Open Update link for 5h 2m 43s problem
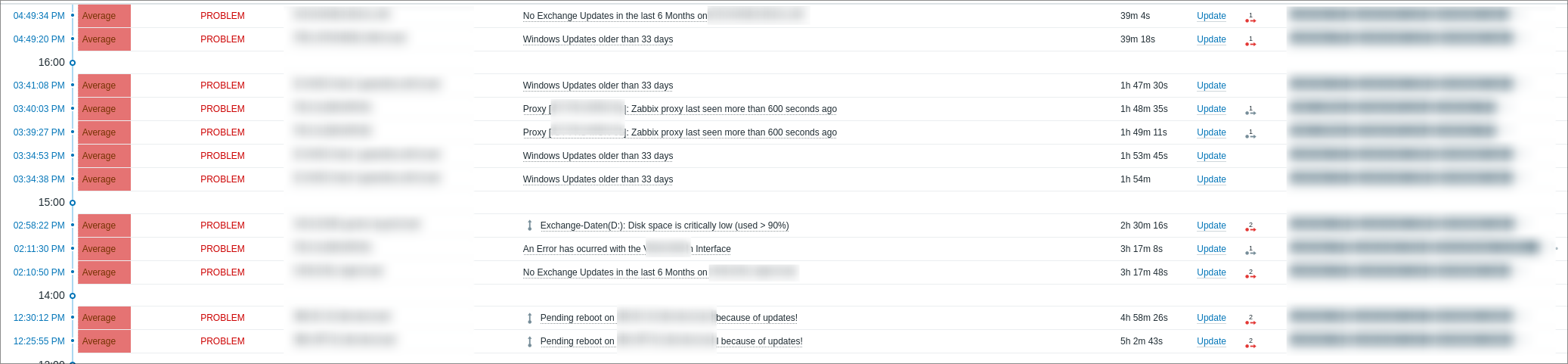This screenshot has width=1568, height=364. tap(1211, 341)
